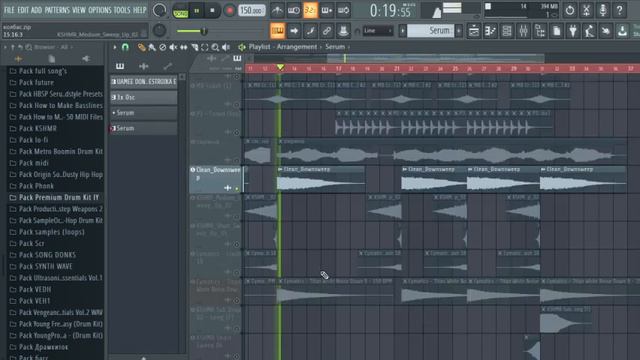Click the master volume knob

[x=159, y=10]
